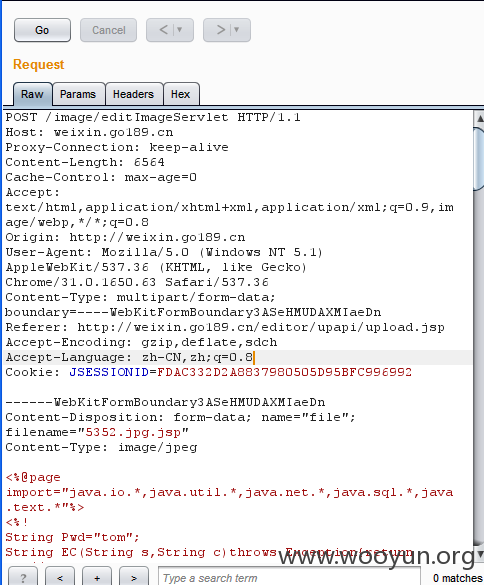Click the Content-Type: multipart/form-data line
Image resolution: width=484 pixels, height=585 pixels.
click(140, 297)
